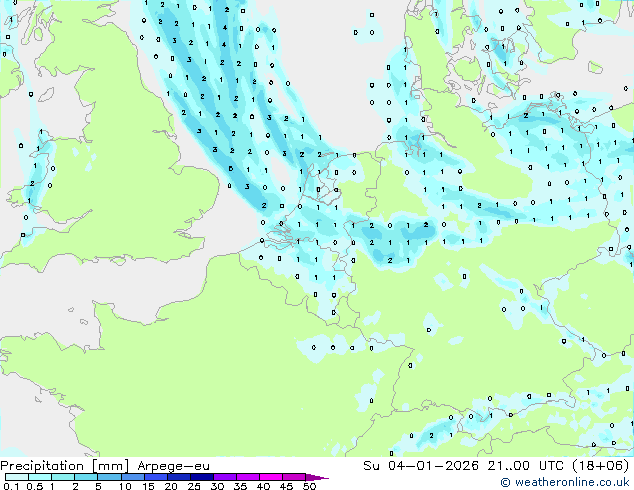Image resolution: width=634 pixels, height=490 pixels.
Task: Click the '40' legend scale value
Action: coord(263,486)
